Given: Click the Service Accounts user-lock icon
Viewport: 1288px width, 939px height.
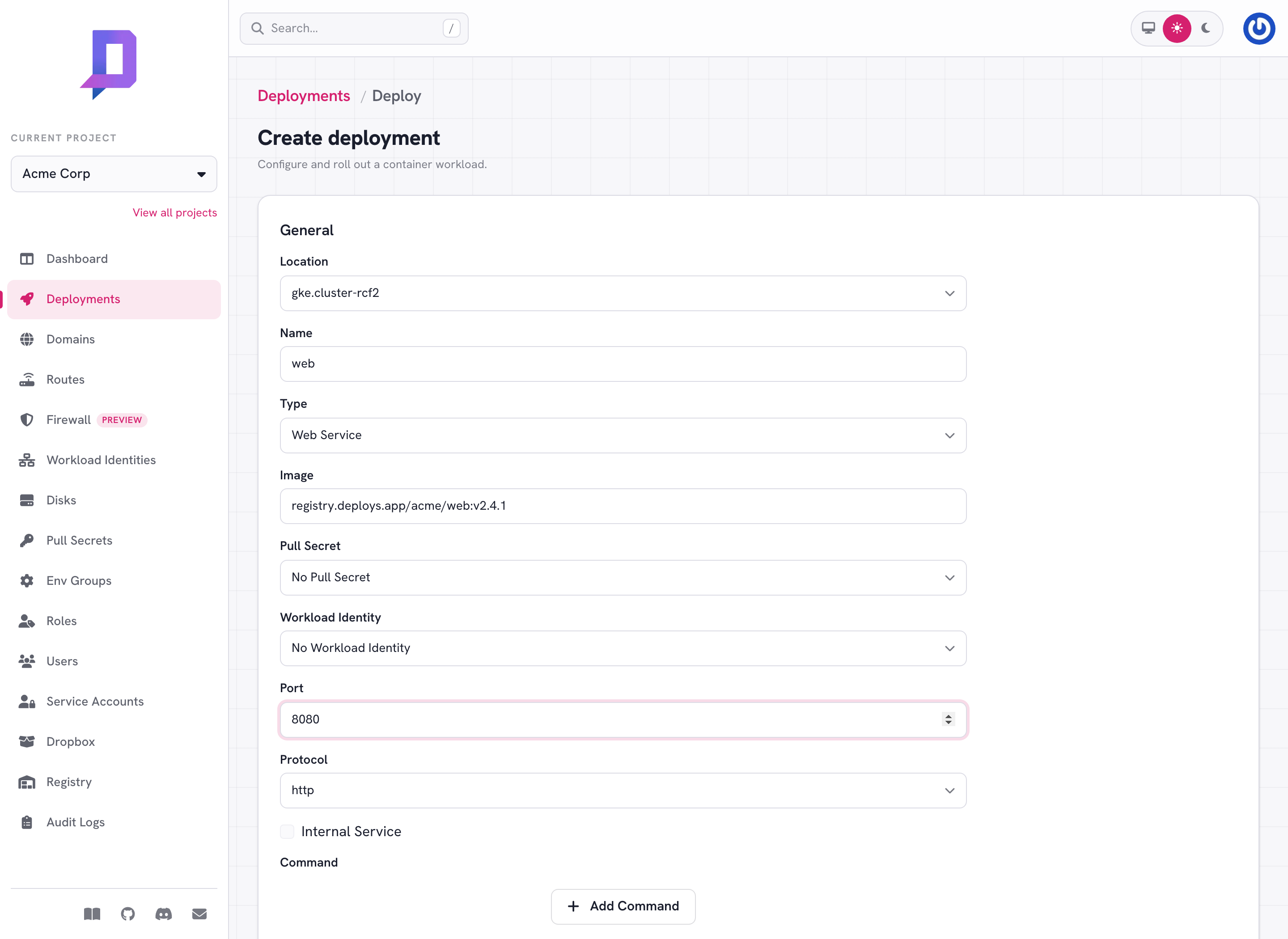Looking at the screenshot, I should coord(27,702).
